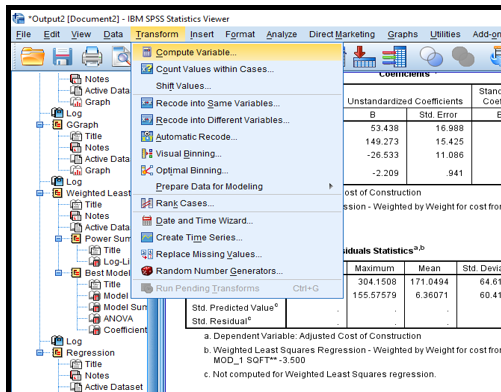This screenshot has width=501, height=392.
Task: Click the gray overlapping circles toolbar icon
Action: 463,57
